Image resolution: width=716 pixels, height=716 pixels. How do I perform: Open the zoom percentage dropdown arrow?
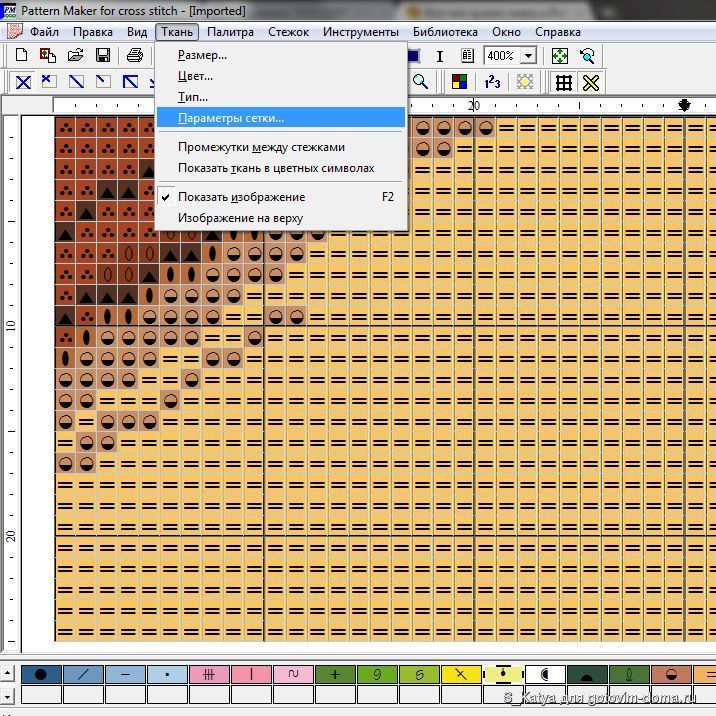[x=528, y=56]
